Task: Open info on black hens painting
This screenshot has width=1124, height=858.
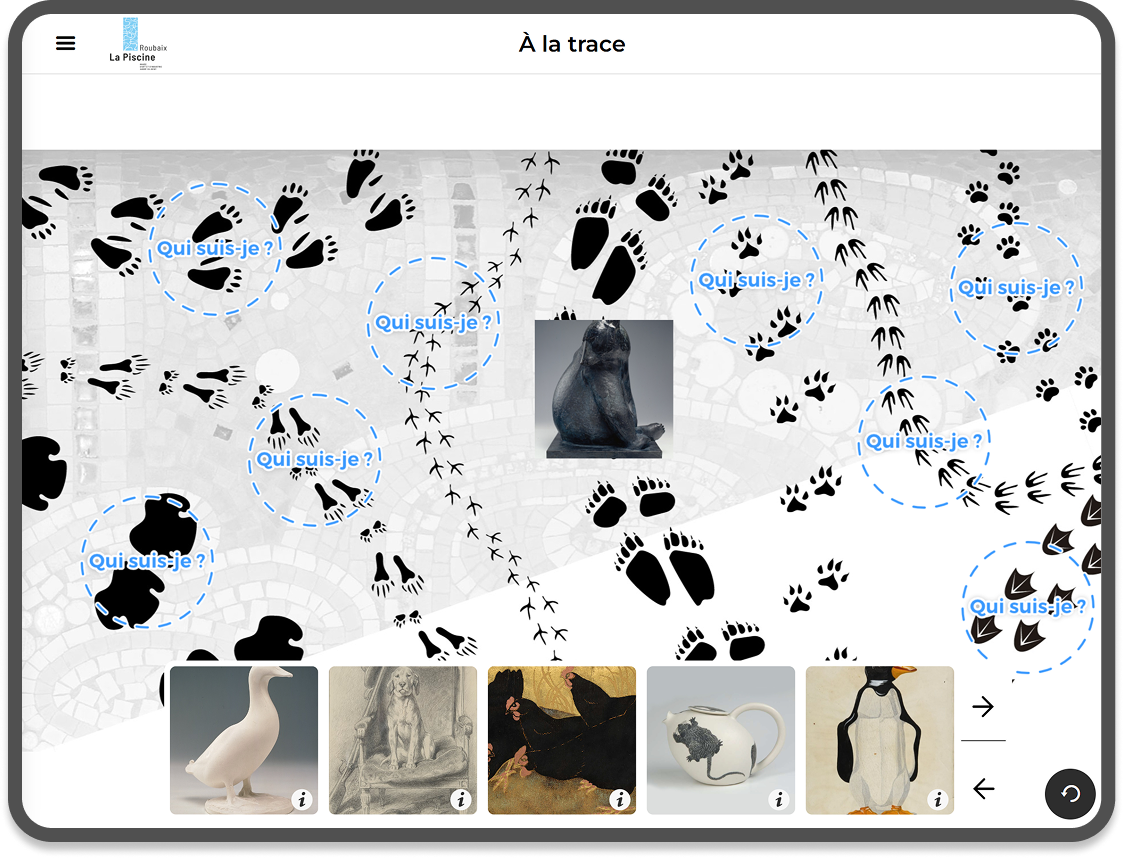Action: (620, 799)
